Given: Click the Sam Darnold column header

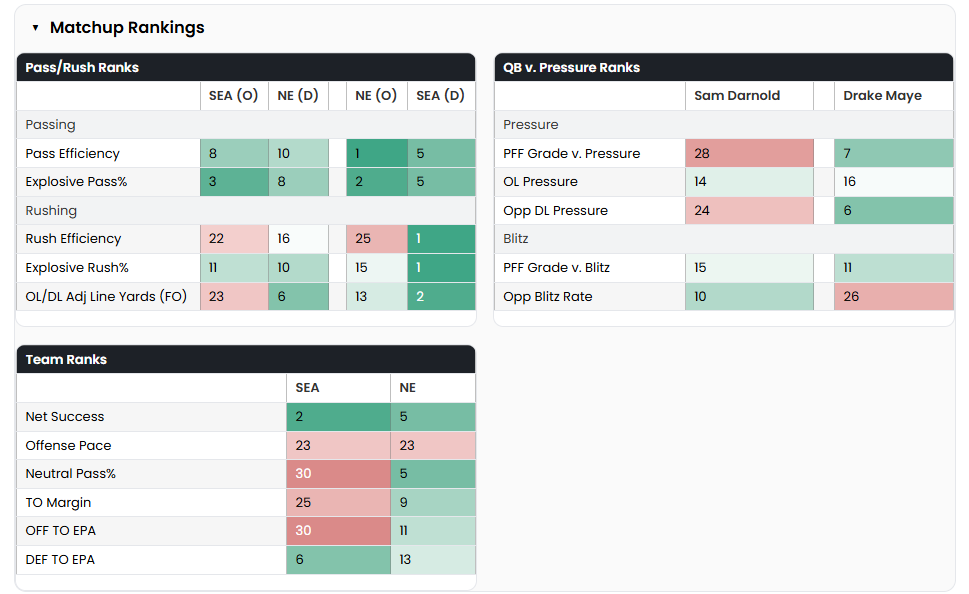Looking at the screenshot, I should tap(737, 96).
